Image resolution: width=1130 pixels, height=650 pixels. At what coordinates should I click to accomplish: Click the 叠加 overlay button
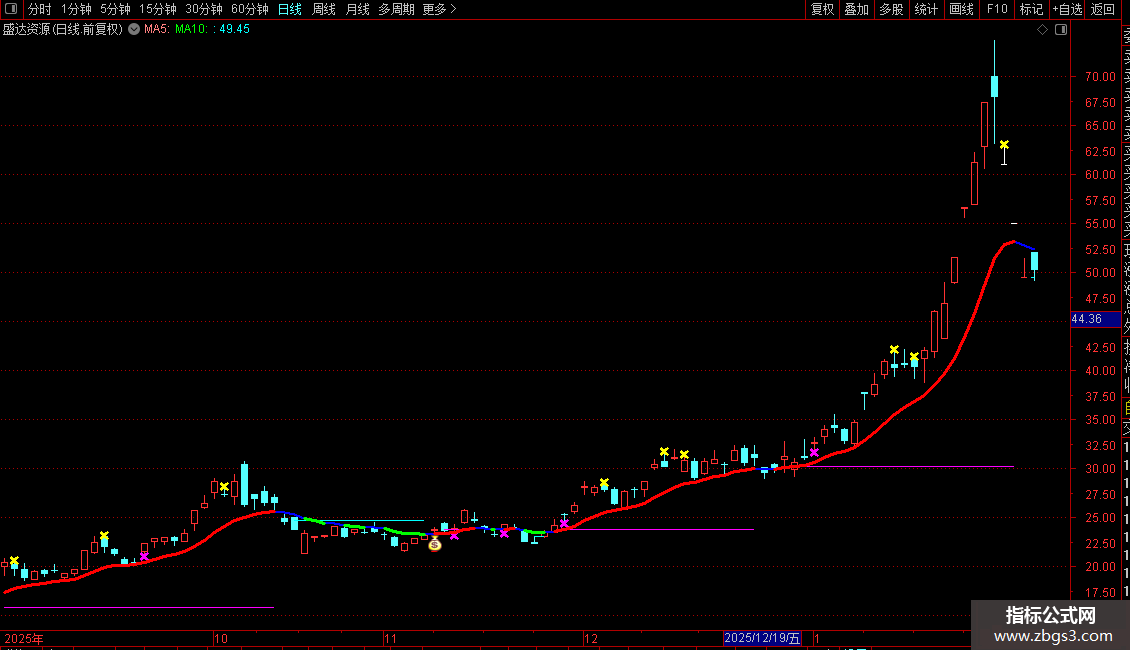pos(856,9)
